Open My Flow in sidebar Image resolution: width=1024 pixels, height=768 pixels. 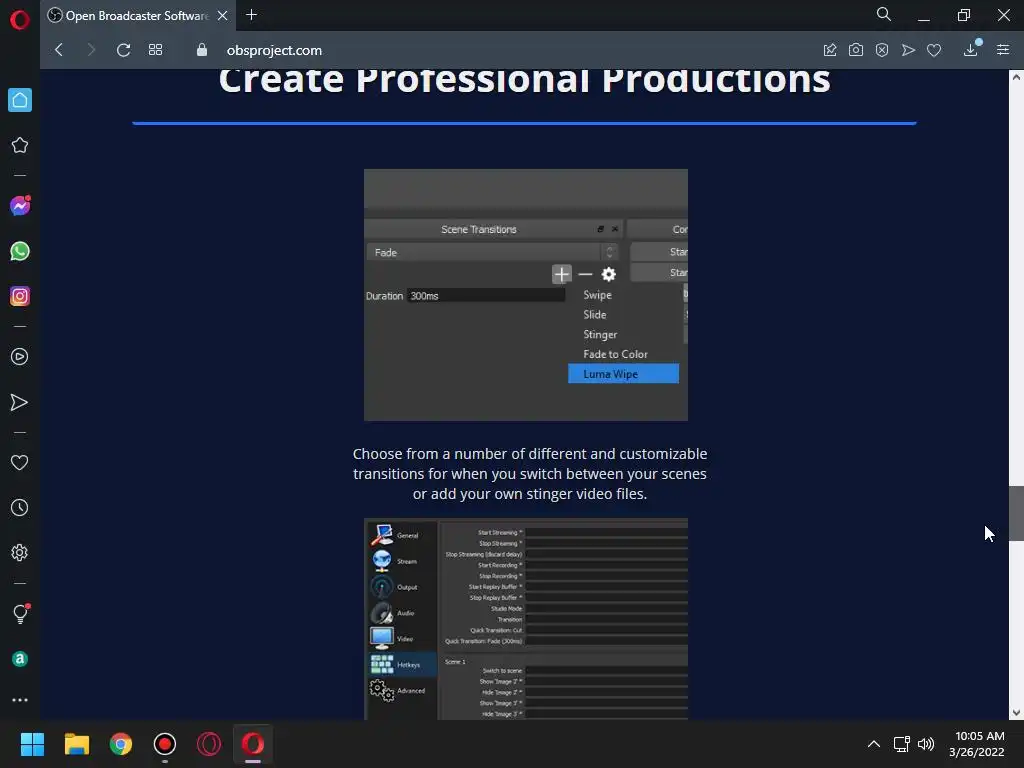pos(20,402)
